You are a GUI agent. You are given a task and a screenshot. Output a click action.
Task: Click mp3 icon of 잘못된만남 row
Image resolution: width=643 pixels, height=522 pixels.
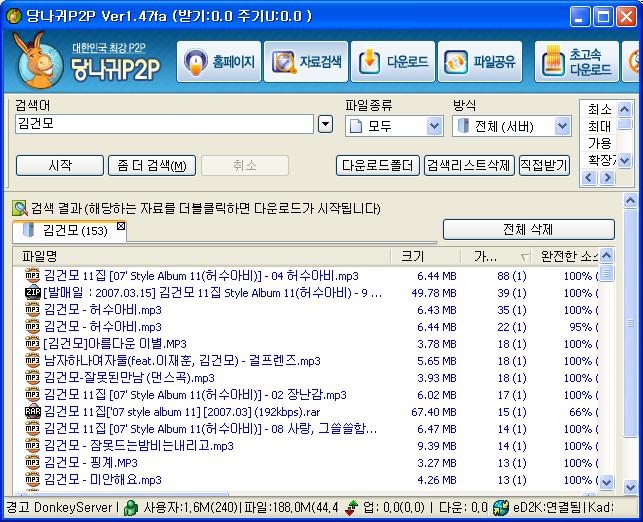coord(32,377)
